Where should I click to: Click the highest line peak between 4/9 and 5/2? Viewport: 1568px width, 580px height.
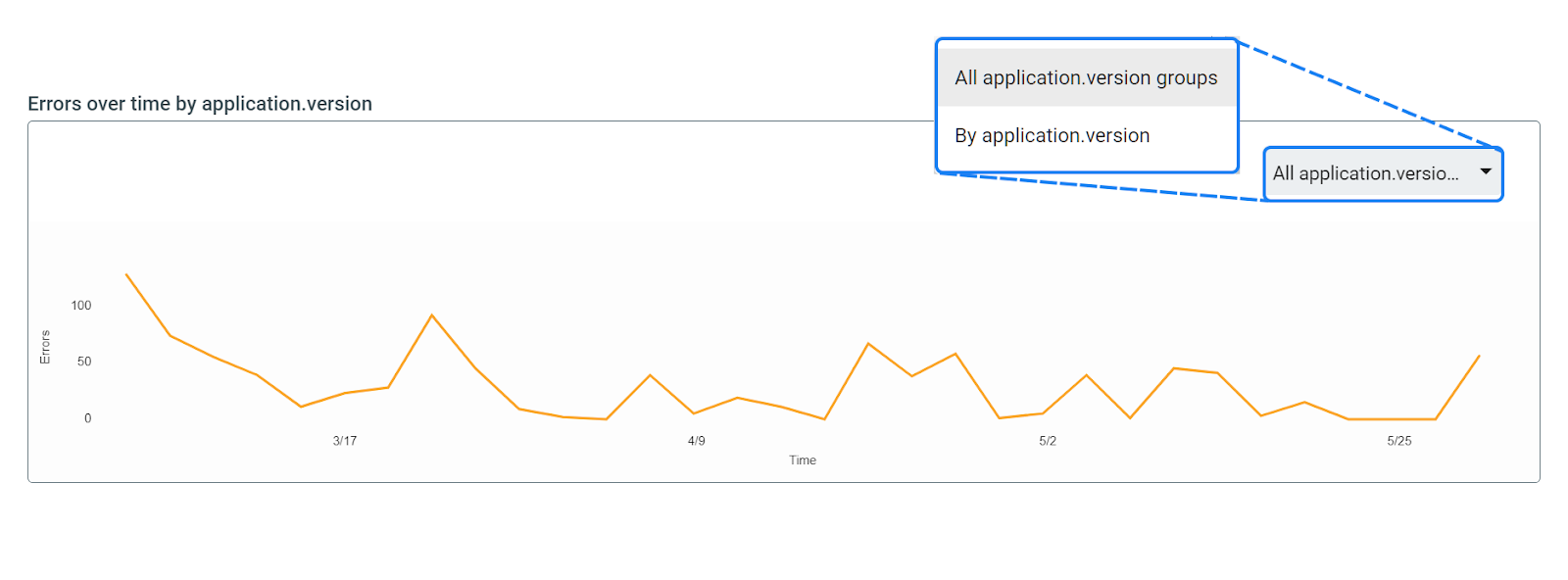click(868, 344)
